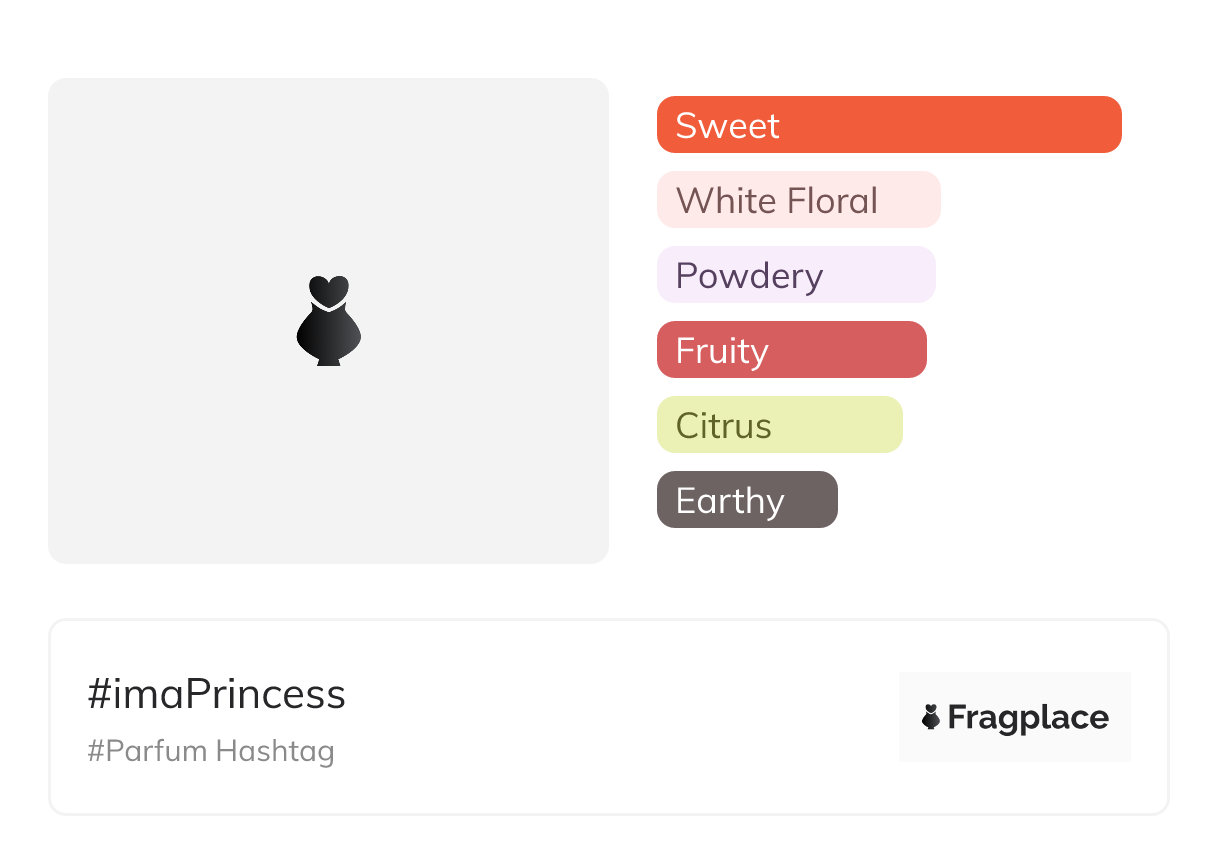Click the "Citrus" text label
The height and width of the screenshot is (864, 1218).
[724, 426]
